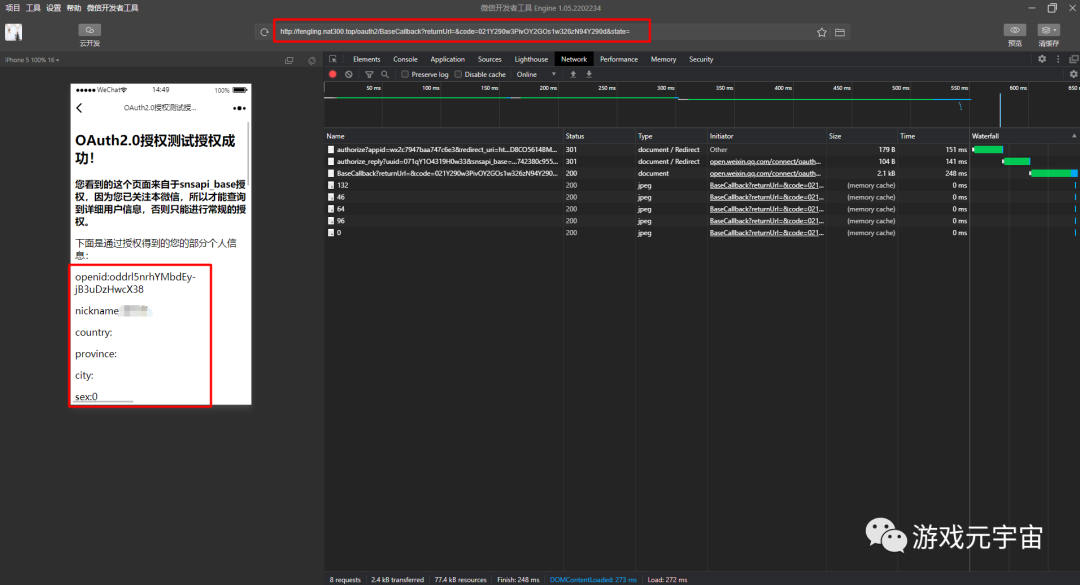Image resolution: width=1080 pixels, height=585 pixels.
Task: Select the request named 96
Action: [702, 221]
